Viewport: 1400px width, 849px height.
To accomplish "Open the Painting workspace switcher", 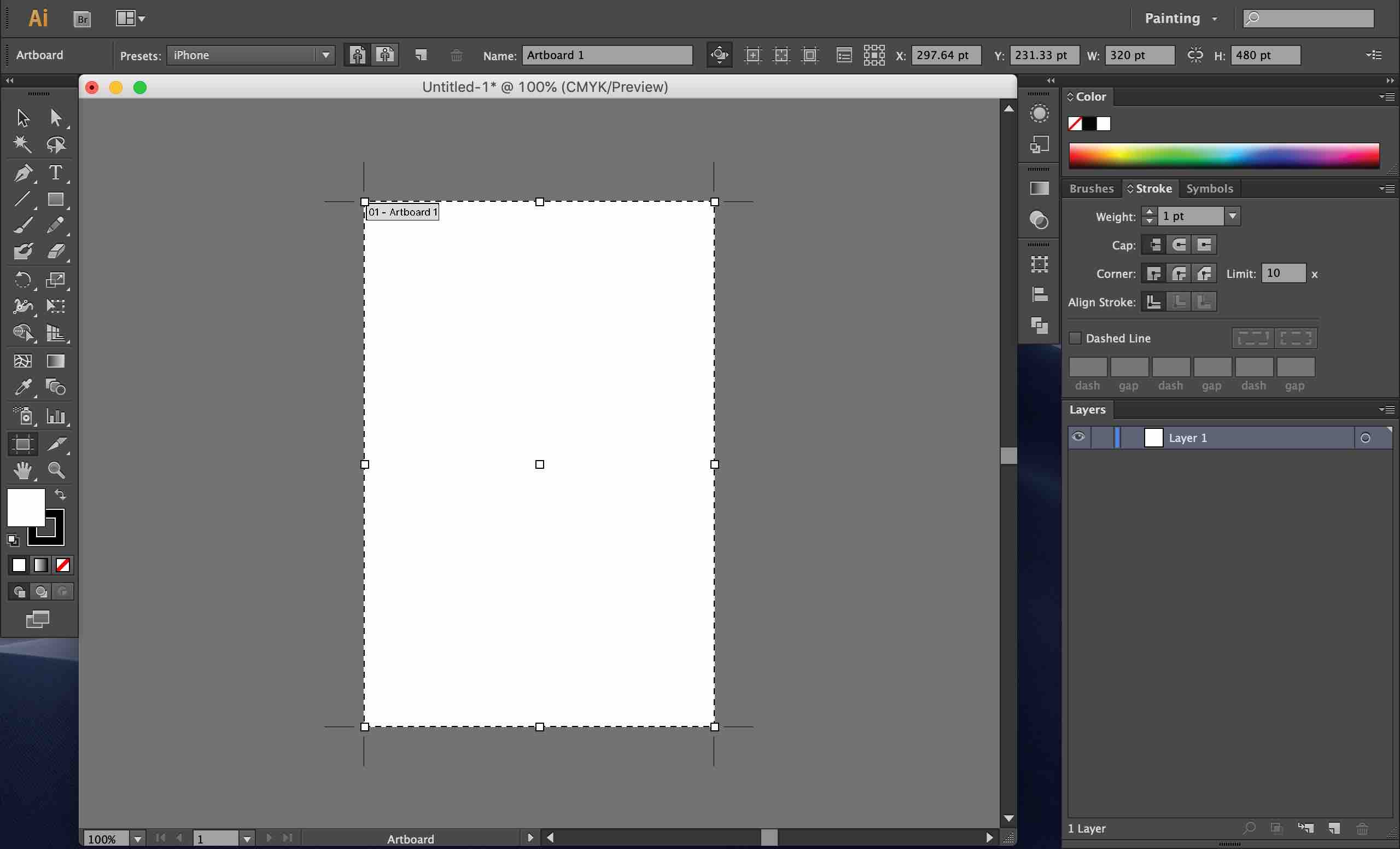I will (1181, 19).
